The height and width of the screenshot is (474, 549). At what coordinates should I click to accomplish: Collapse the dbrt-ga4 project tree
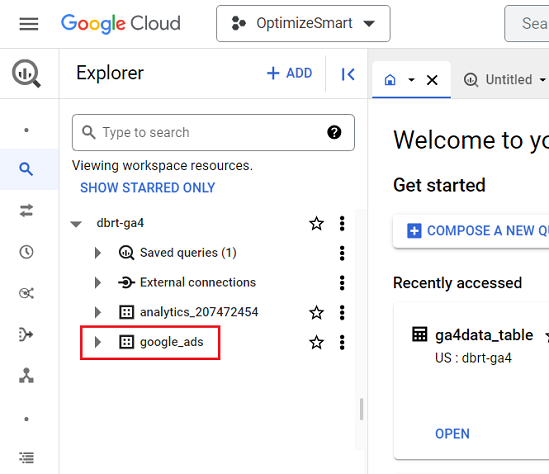point(76,224)
